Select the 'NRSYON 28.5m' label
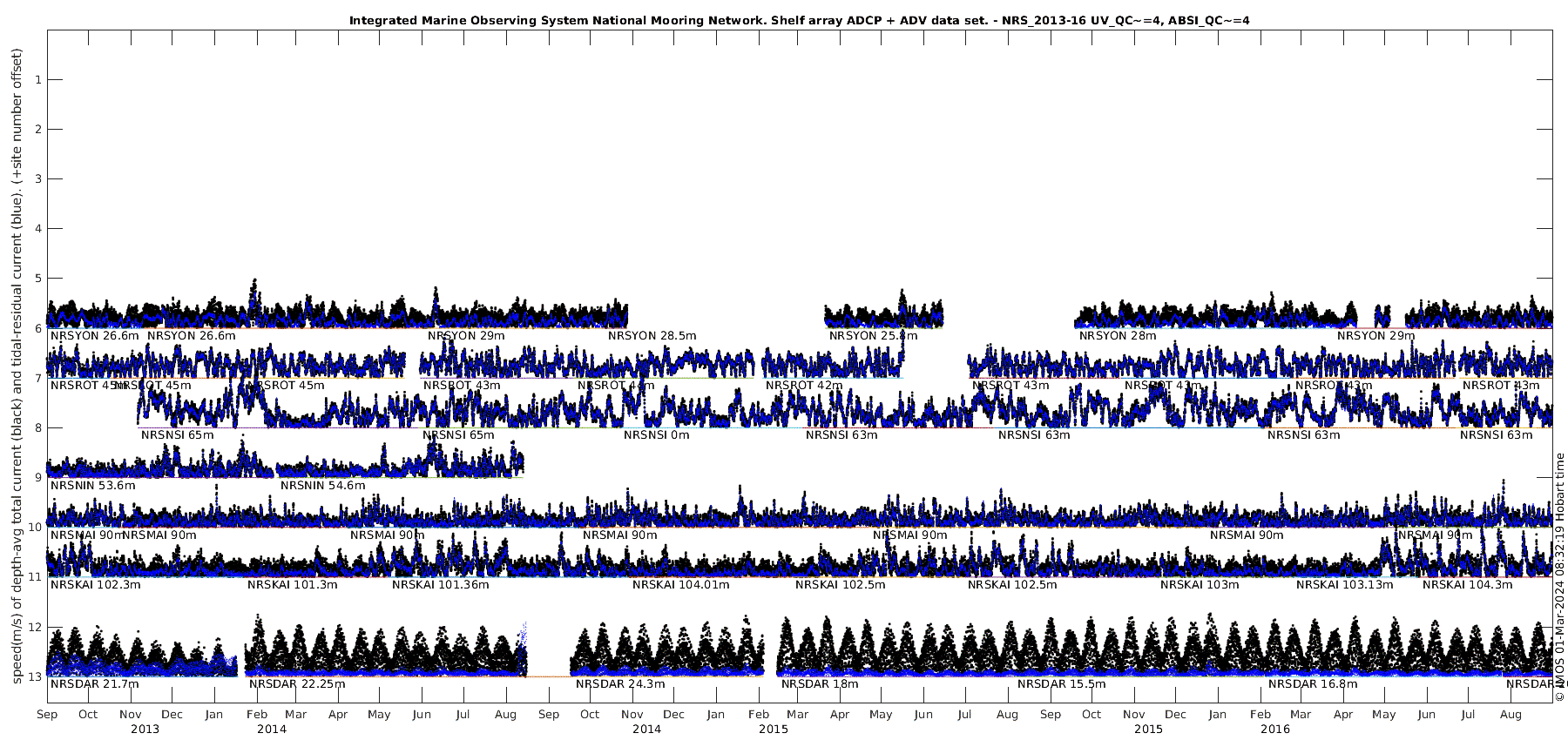This screenshot has height=740, width=1568. coord(652,336)
